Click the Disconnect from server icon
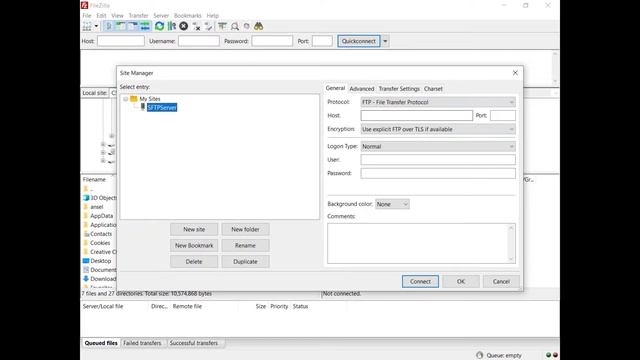Screen dimensions: 640x360 pyautogui.click(x=196, y=27)
